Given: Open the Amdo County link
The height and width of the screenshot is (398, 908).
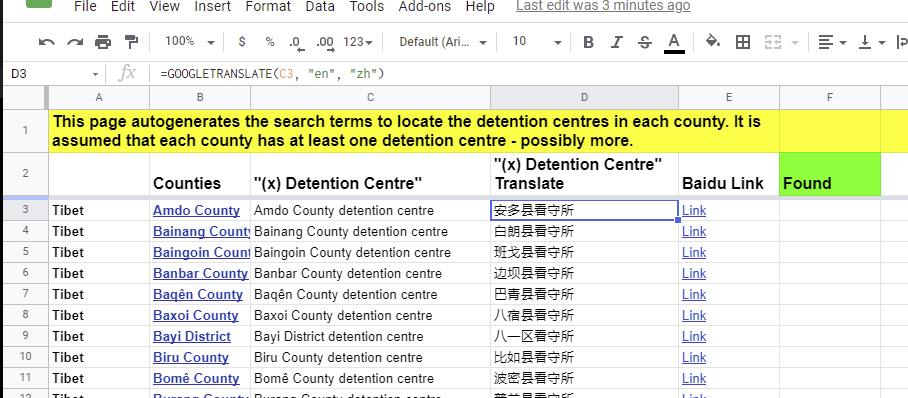Looking at the screenshot, I should 196,210.
